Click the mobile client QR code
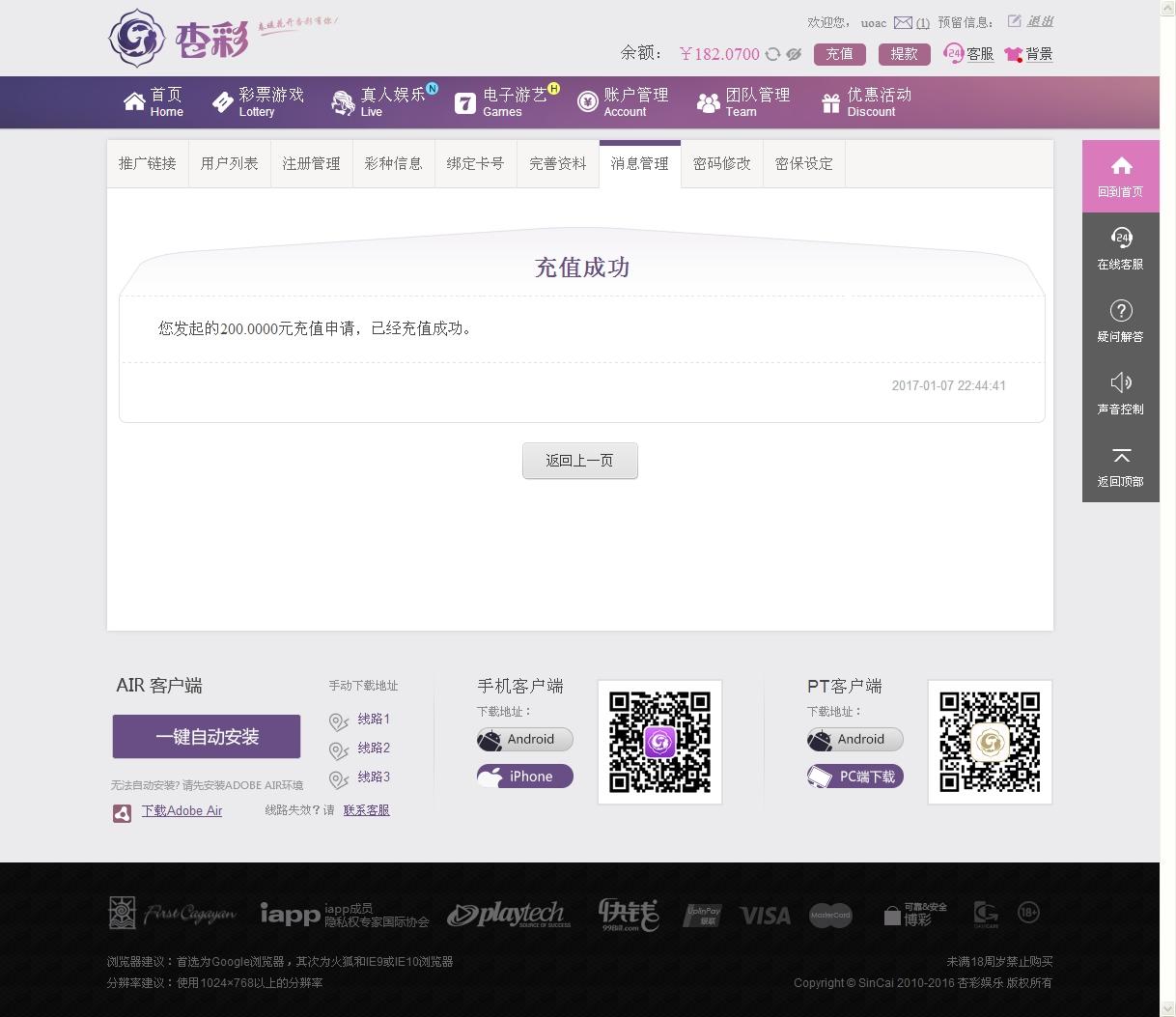 click(x=660, y=742)
